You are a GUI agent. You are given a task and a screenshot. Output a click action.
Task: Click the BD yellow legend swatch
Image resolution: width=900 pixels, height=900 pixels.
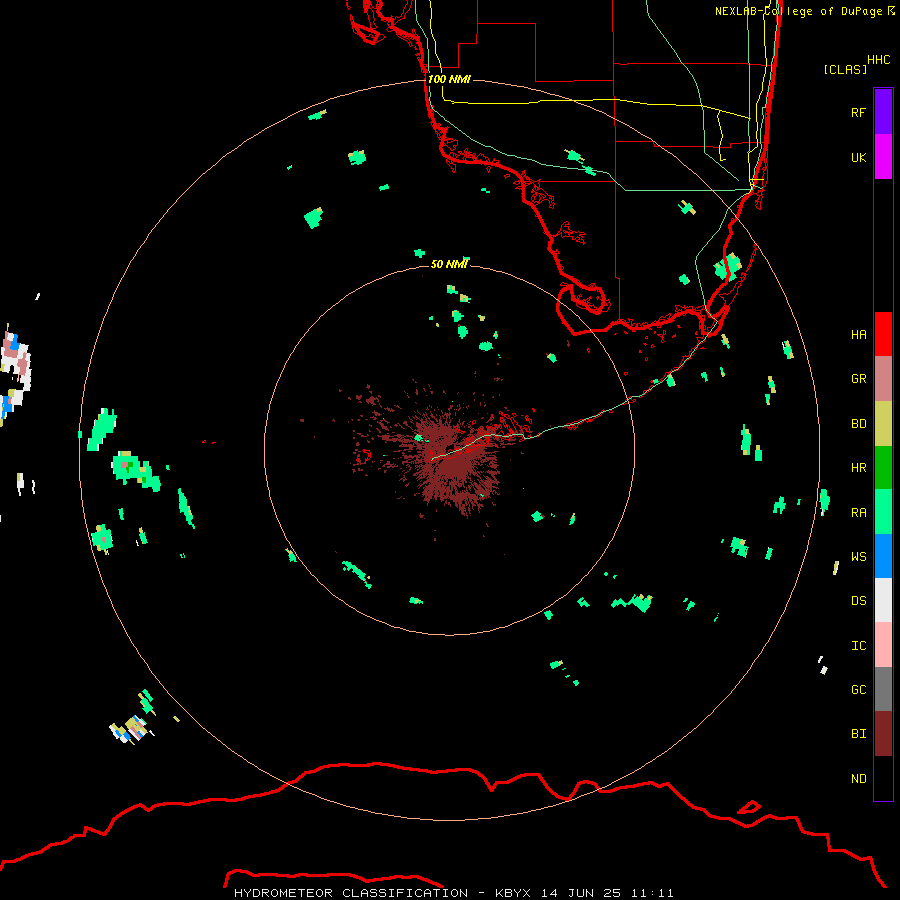(883, 423)
